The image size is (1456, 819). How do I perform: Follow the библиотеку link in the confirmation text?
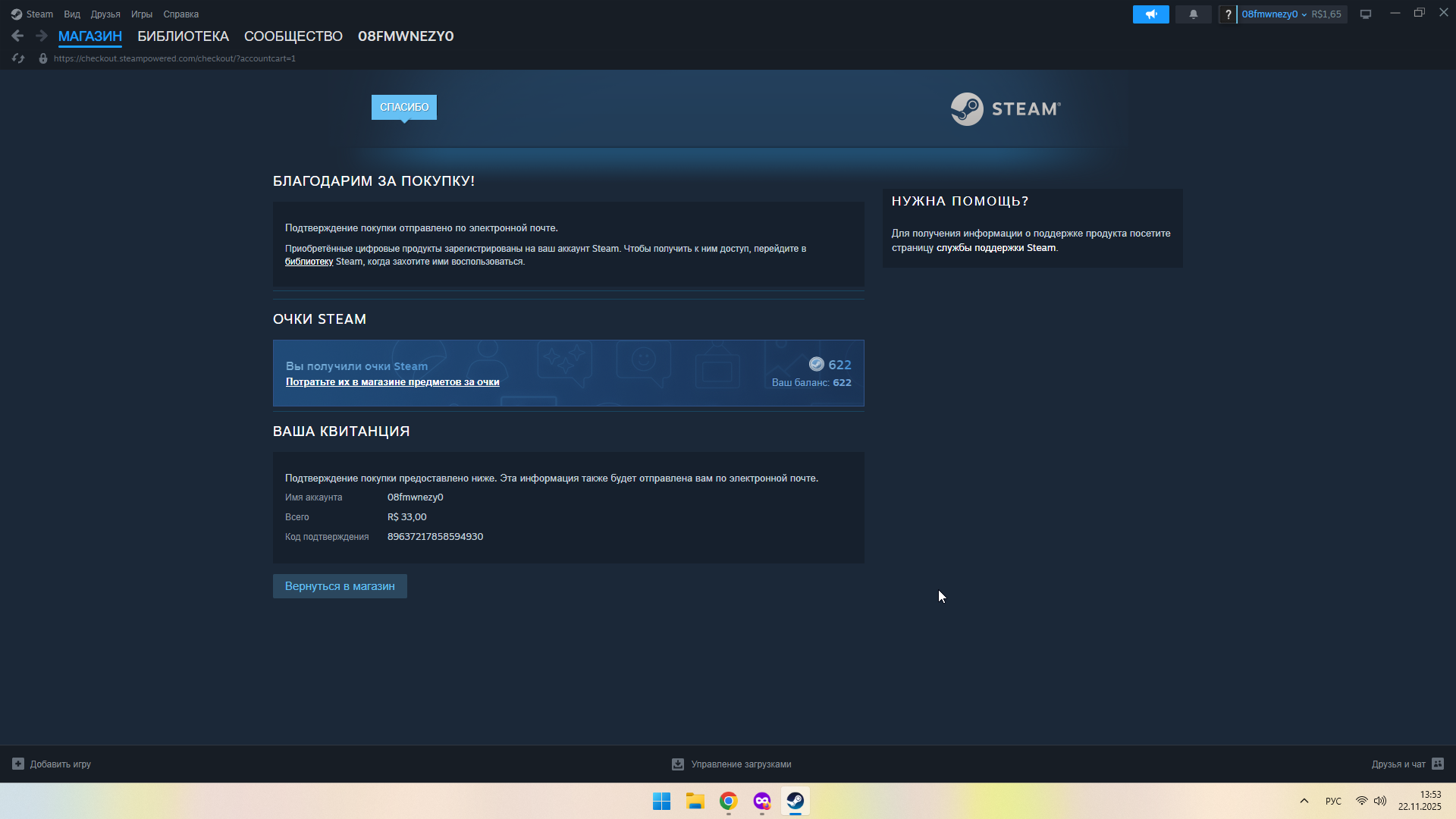(x=309, y=262)
